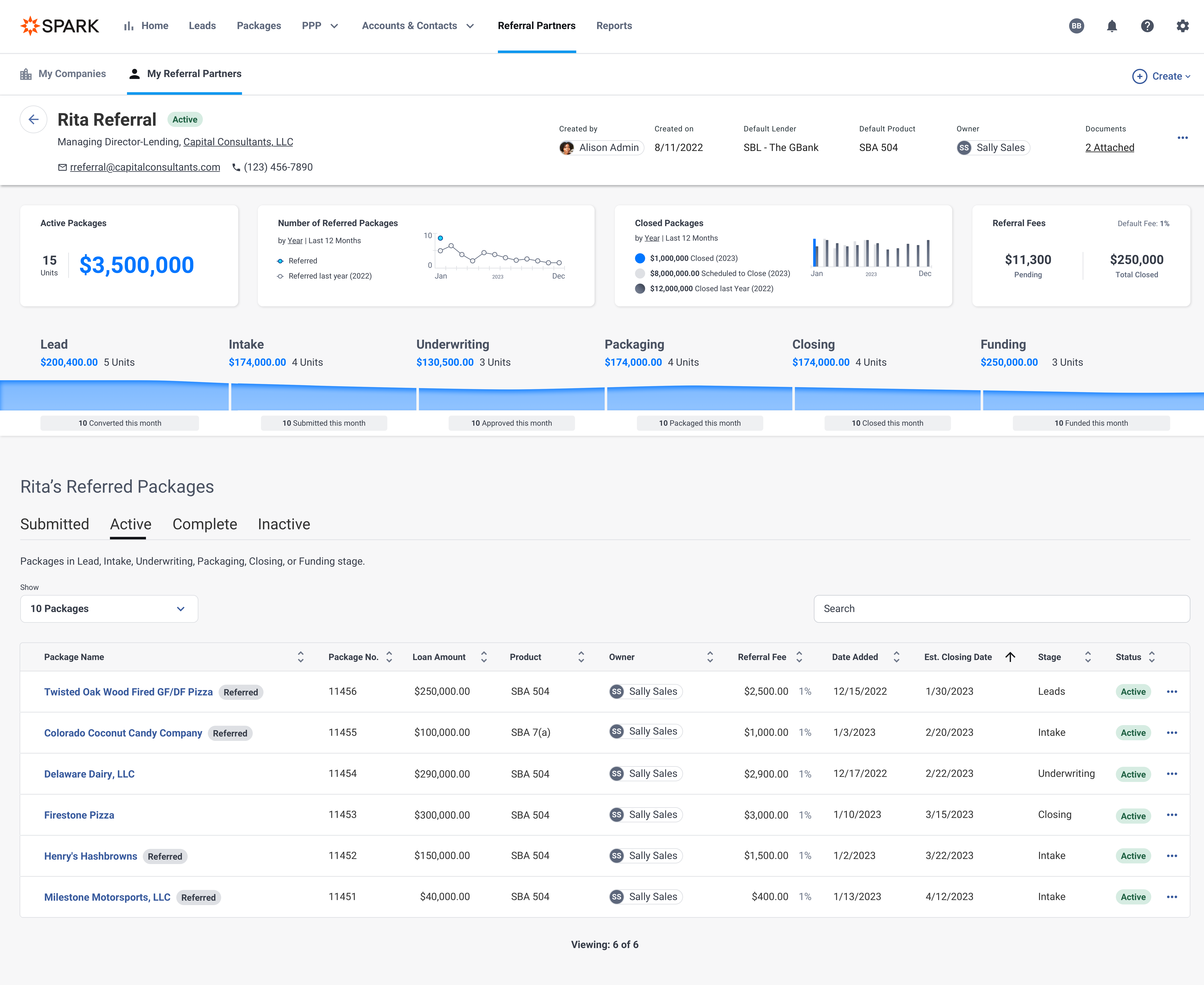
Task: Sort table by Package No.
Action: [389, 657]
